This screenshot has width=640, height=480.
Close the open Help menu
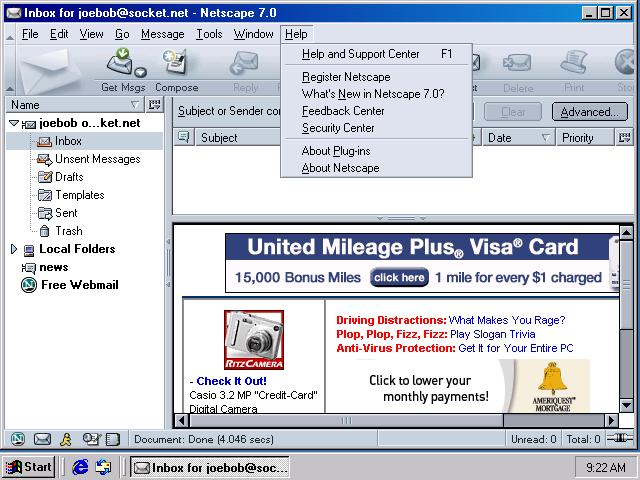point(296,34)
